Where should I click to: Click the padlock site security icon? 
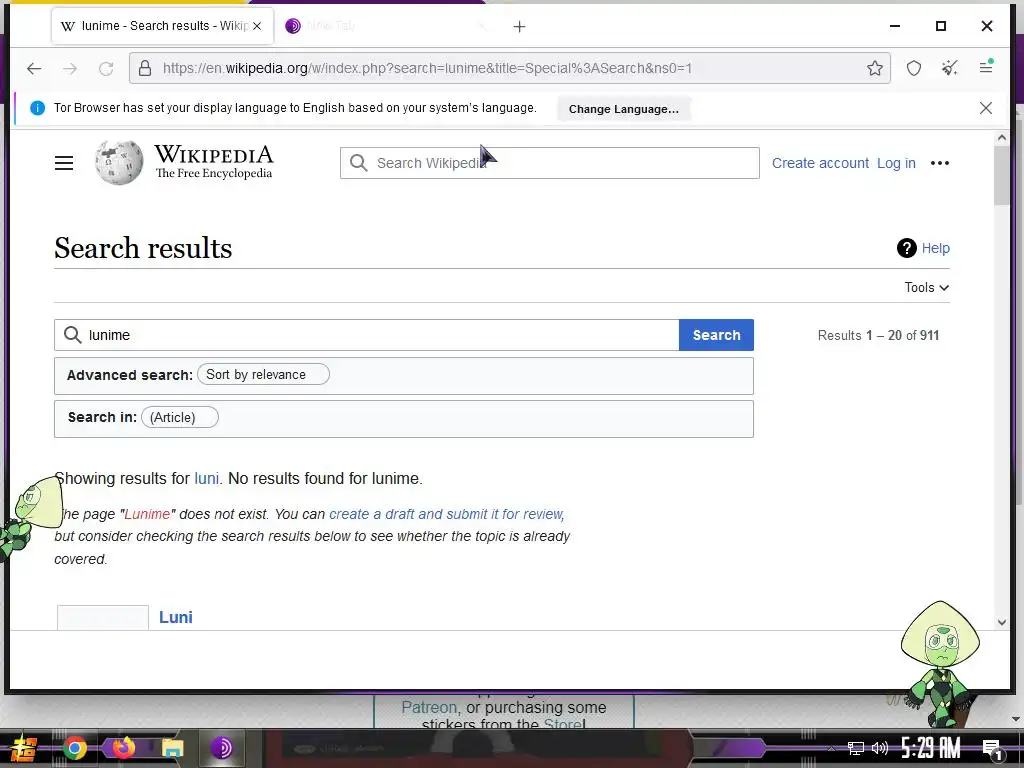click(x=145, y=68)
